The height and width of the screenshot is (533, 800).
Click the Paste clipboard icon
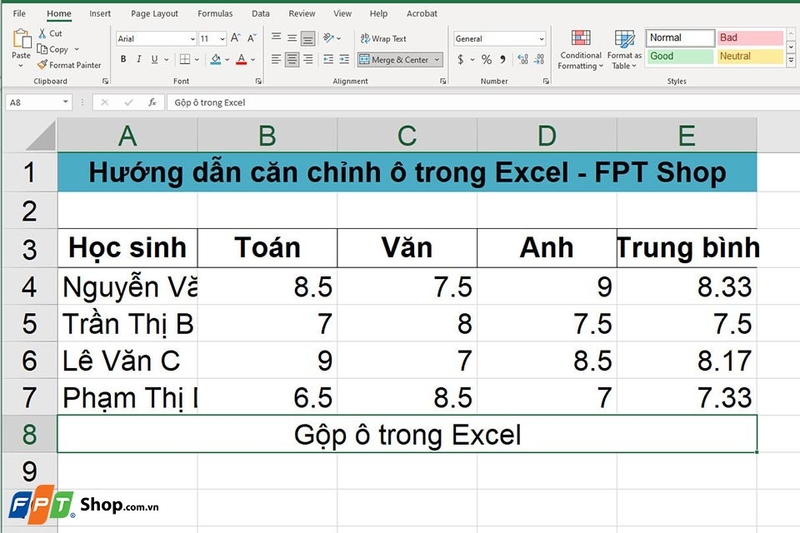click(21, 39)
